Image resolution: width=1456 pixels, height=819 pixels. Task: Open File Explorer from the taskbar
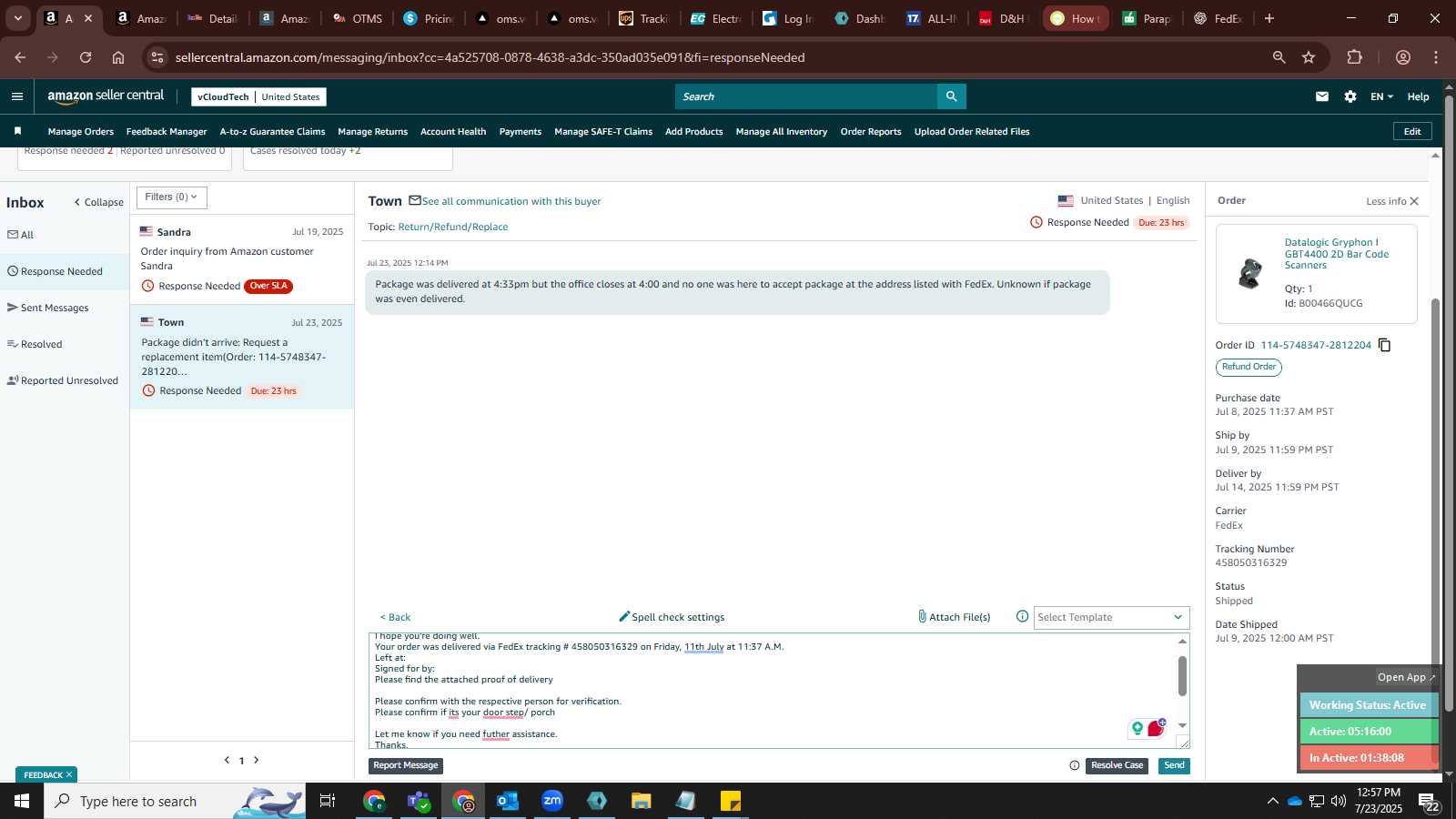(x=642, y=801)
